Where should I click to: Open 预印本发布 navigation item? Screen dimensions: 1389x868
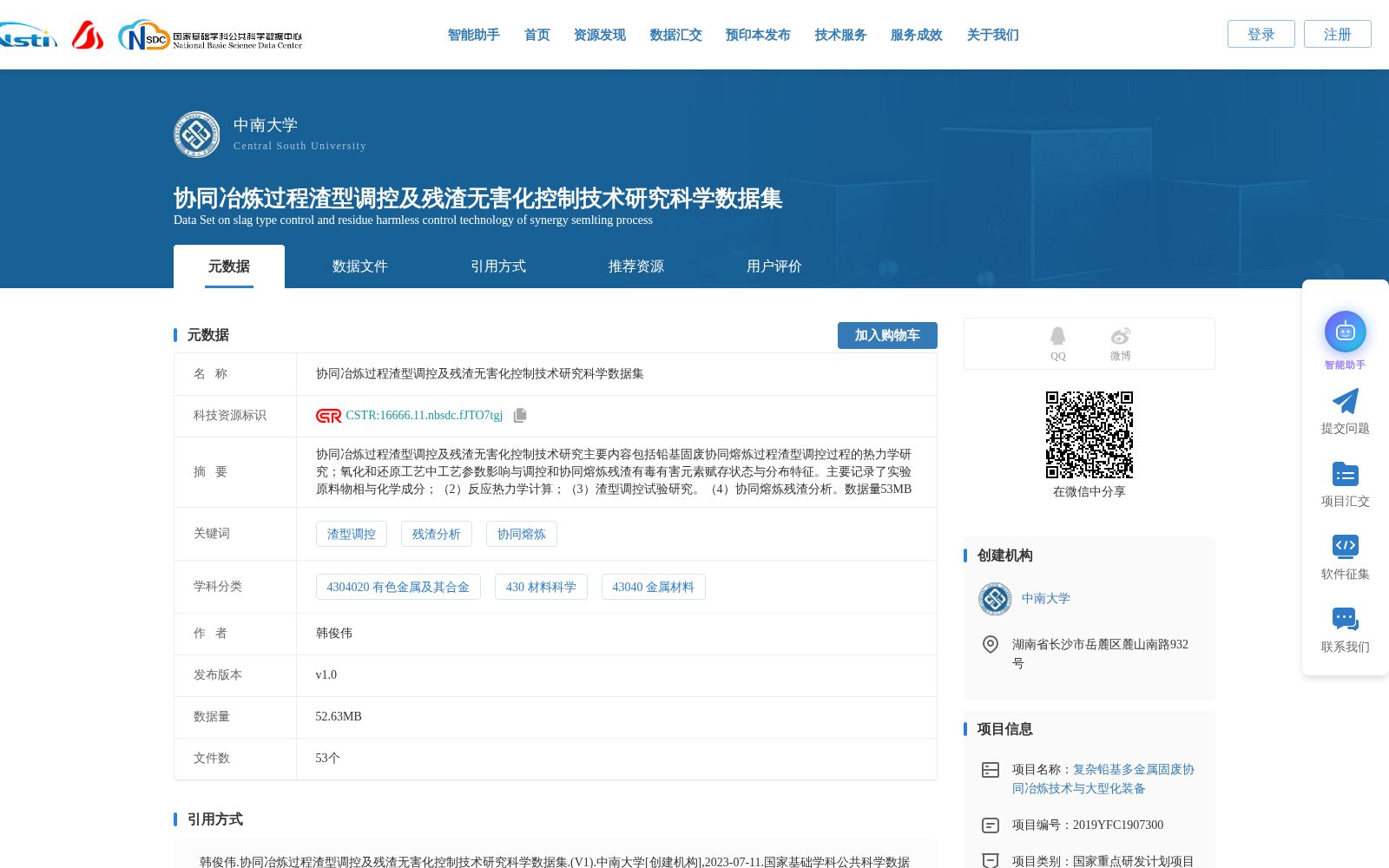758,35
